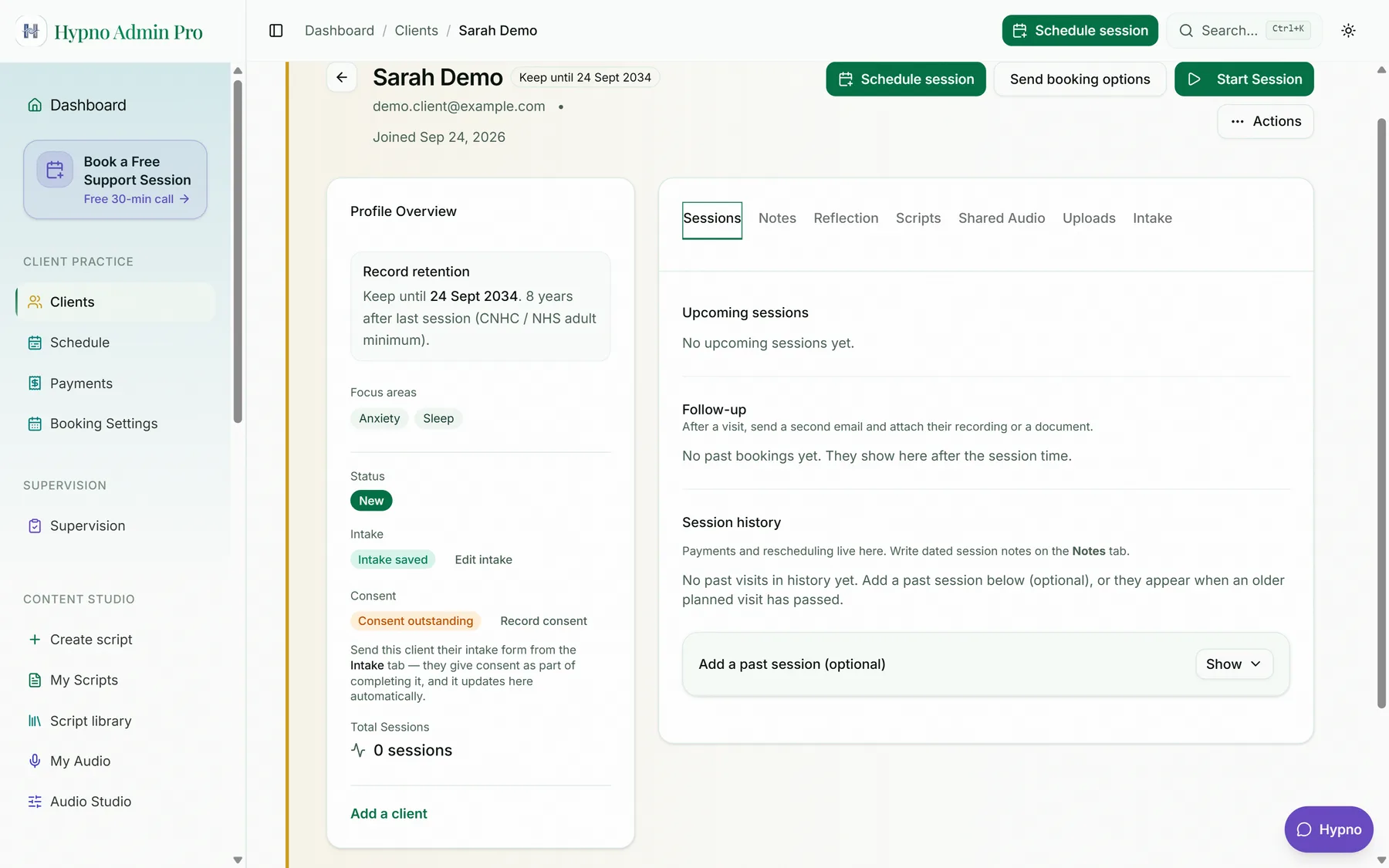Toggle the sidebar panel icon
This screenshot has width=1389, height=868.
tap(276, 31)
